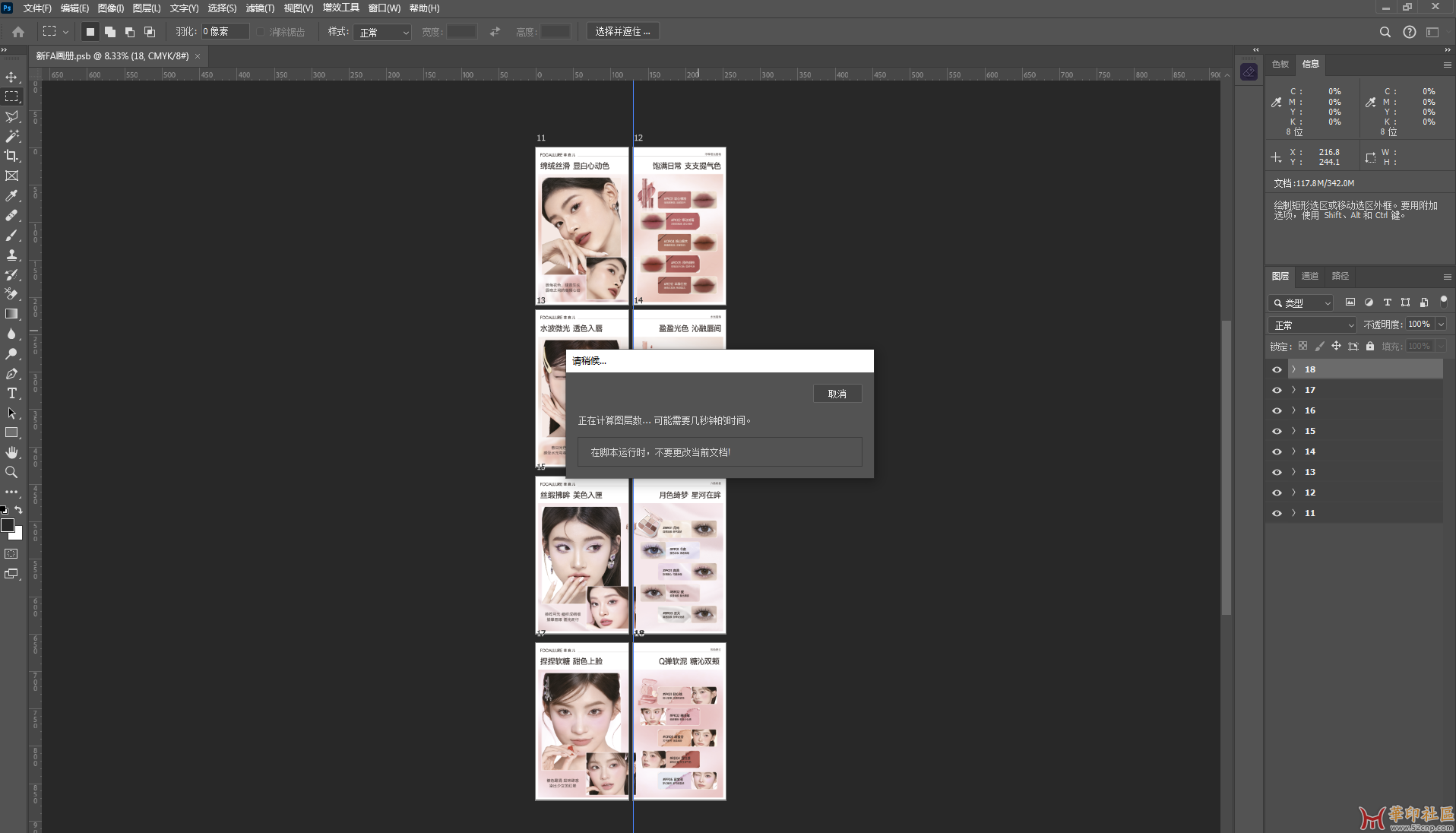Switch to the 路径 paths tab
Image resolution: width=1456 pixels, height=833 pixels.
[1340, 276]
